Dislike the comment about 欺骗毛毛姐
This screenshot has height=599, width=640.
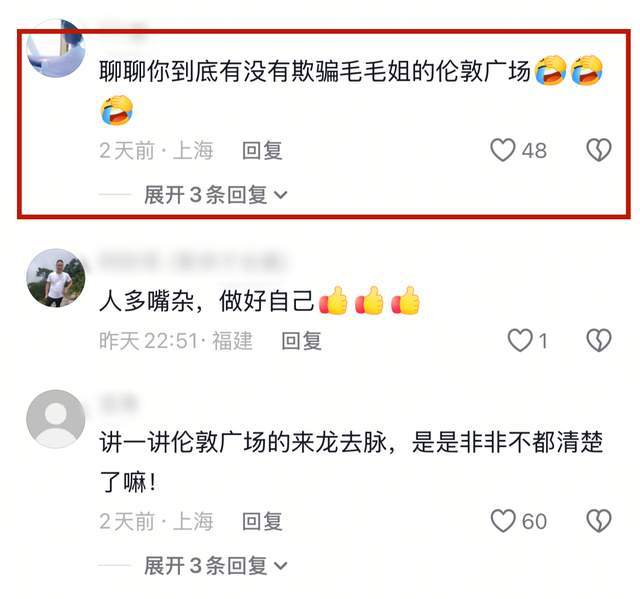point(598,150)
